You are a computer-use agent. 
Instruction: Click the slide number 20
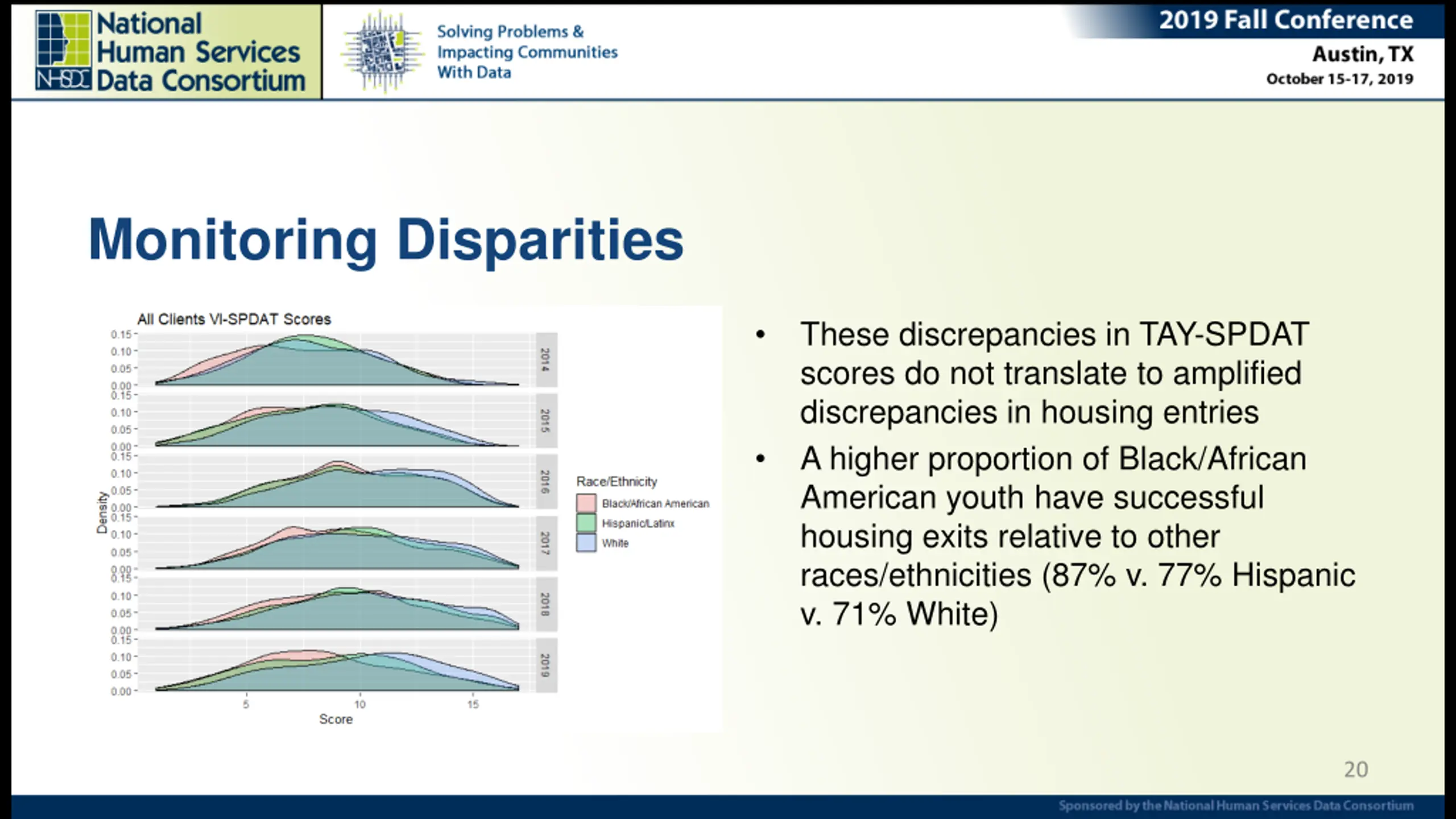coord(1356,770)
